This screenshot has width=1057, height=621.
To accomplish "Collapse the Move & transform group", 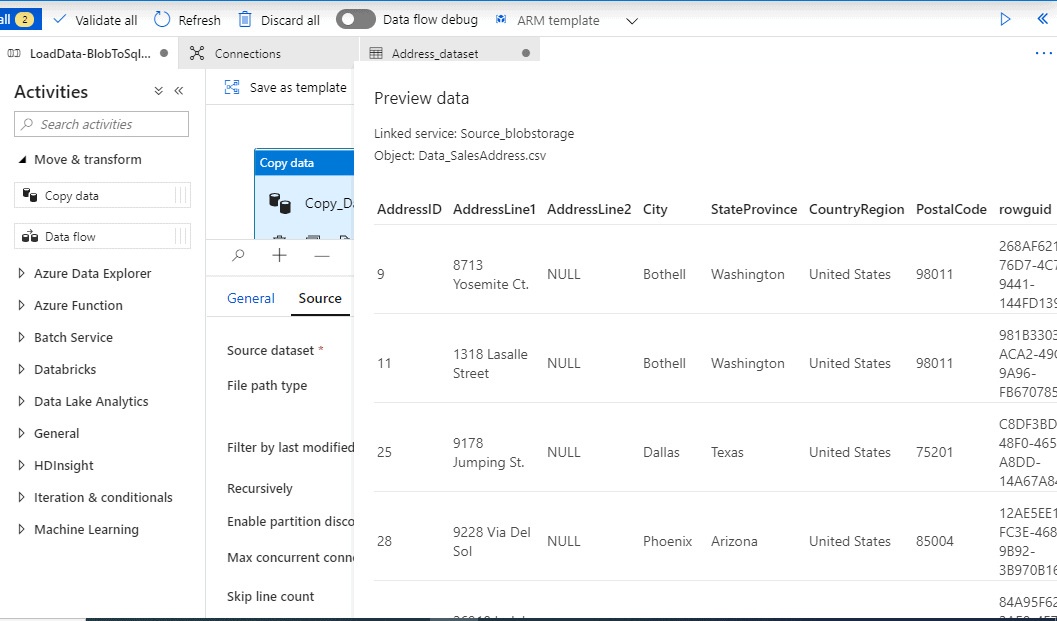I will pos(22,160).
